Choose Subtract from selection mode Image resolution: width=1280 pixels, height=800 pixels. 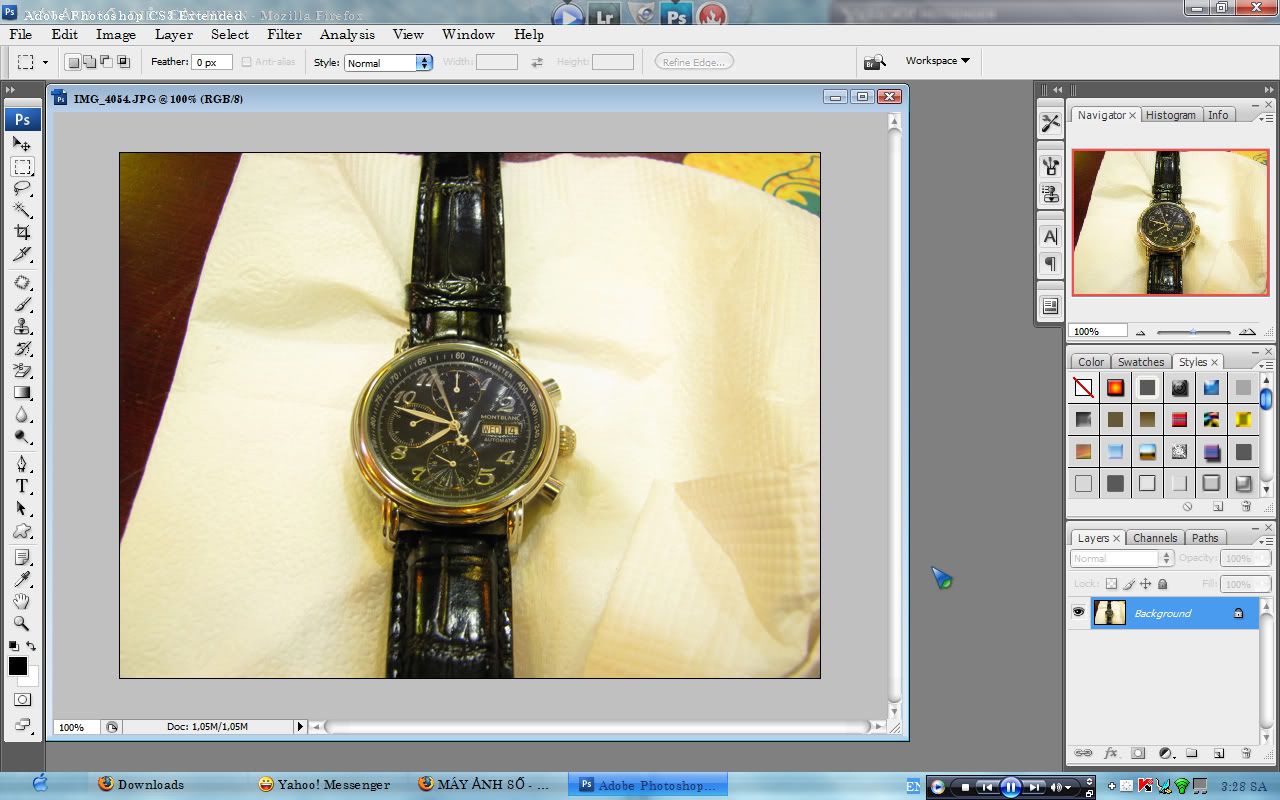click(x=107, y=62)
